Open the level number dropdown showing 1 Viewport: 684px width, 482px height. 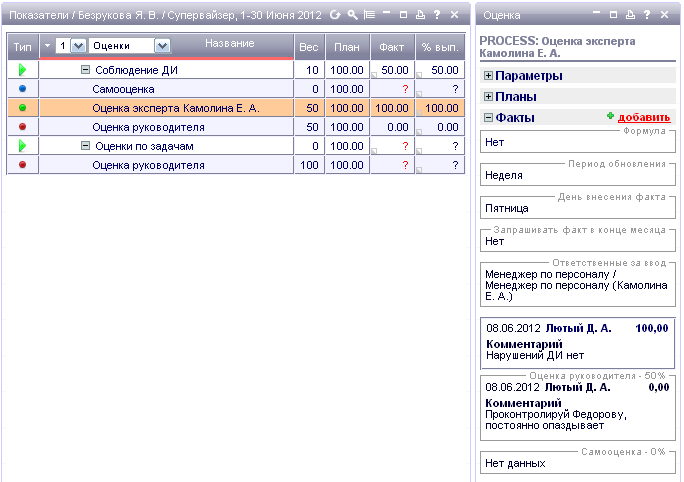(78, 46)
